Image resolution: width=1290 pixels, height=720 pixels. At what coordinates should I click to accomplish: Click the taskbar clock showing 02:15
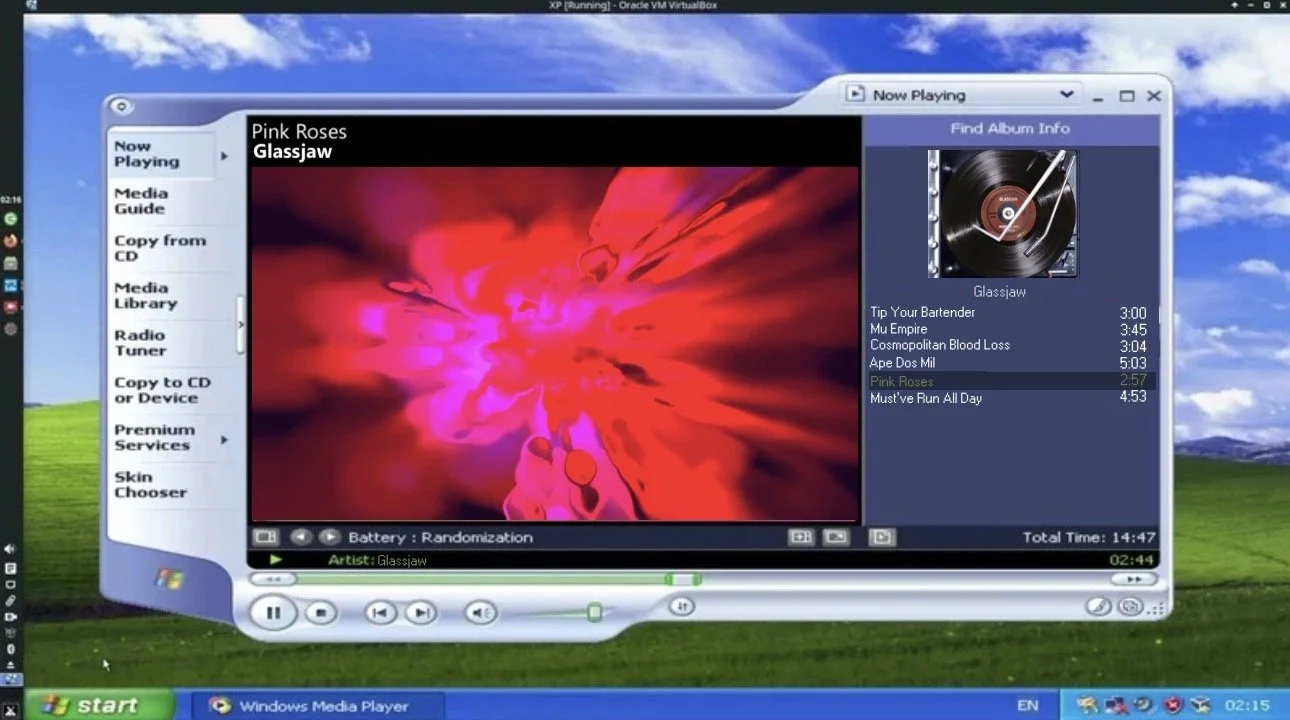point(1246,705)
